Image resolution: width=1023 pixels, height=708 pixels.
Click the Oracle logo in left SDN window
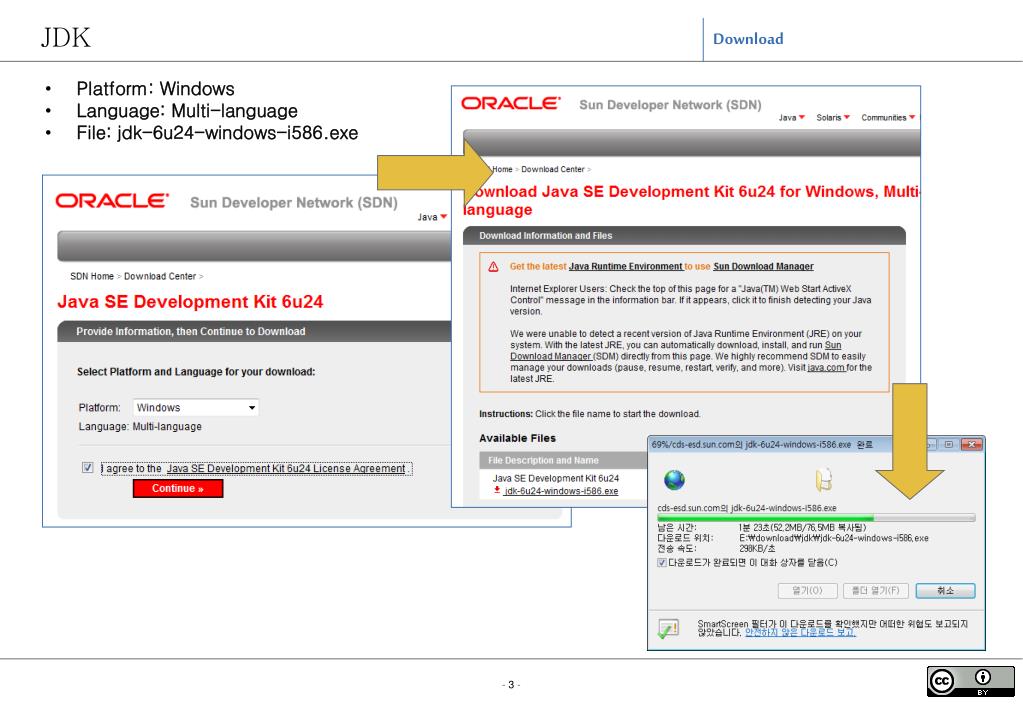112,201
